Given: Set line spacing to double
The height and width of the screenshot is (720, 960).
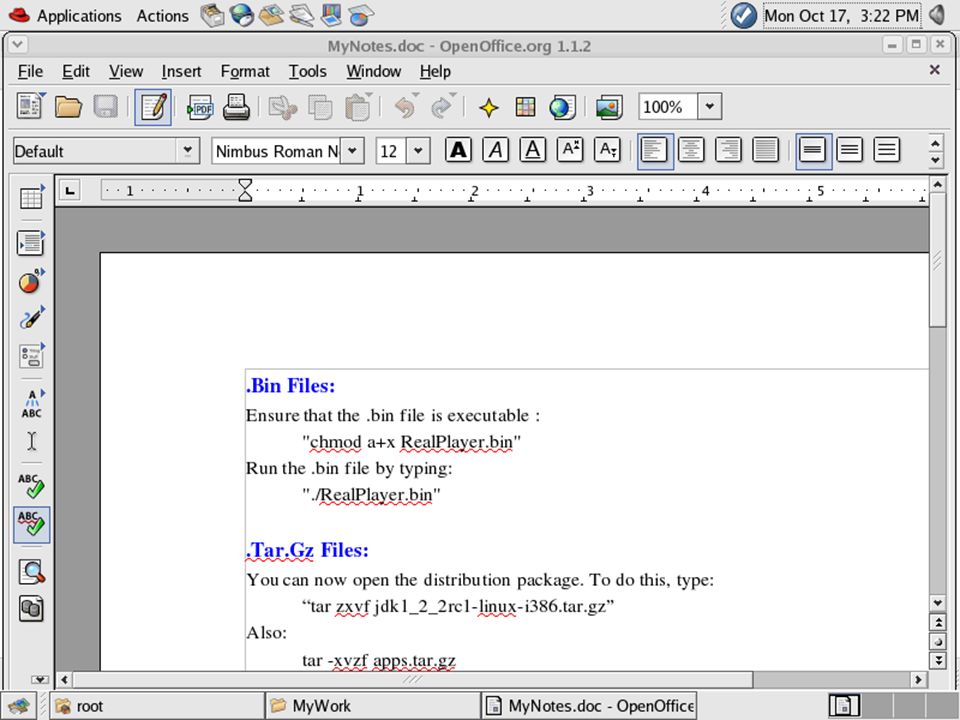Looking at the screenshot, I should [887, 150].
